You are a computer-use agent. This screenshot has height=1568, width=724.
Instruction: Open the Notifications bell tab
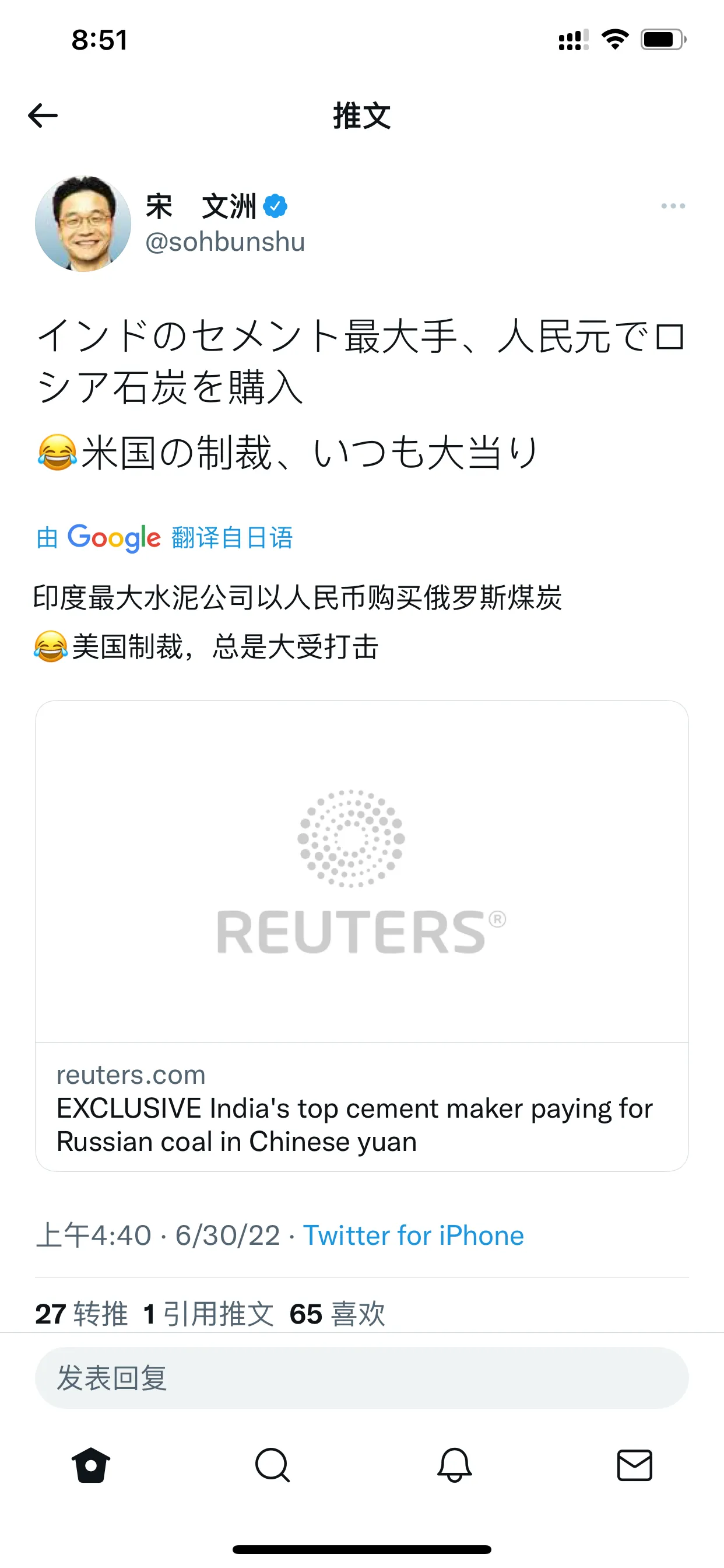(454, 1465)
